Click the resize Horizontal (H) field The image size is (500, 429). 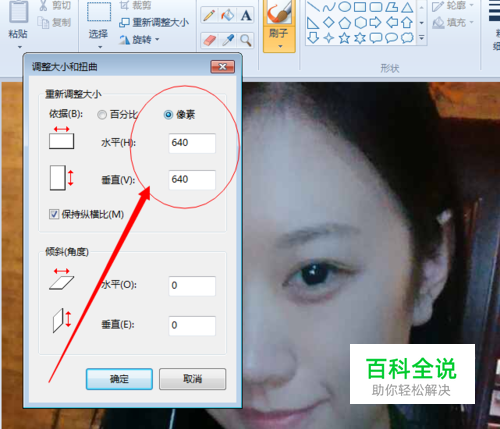(192, 143)
